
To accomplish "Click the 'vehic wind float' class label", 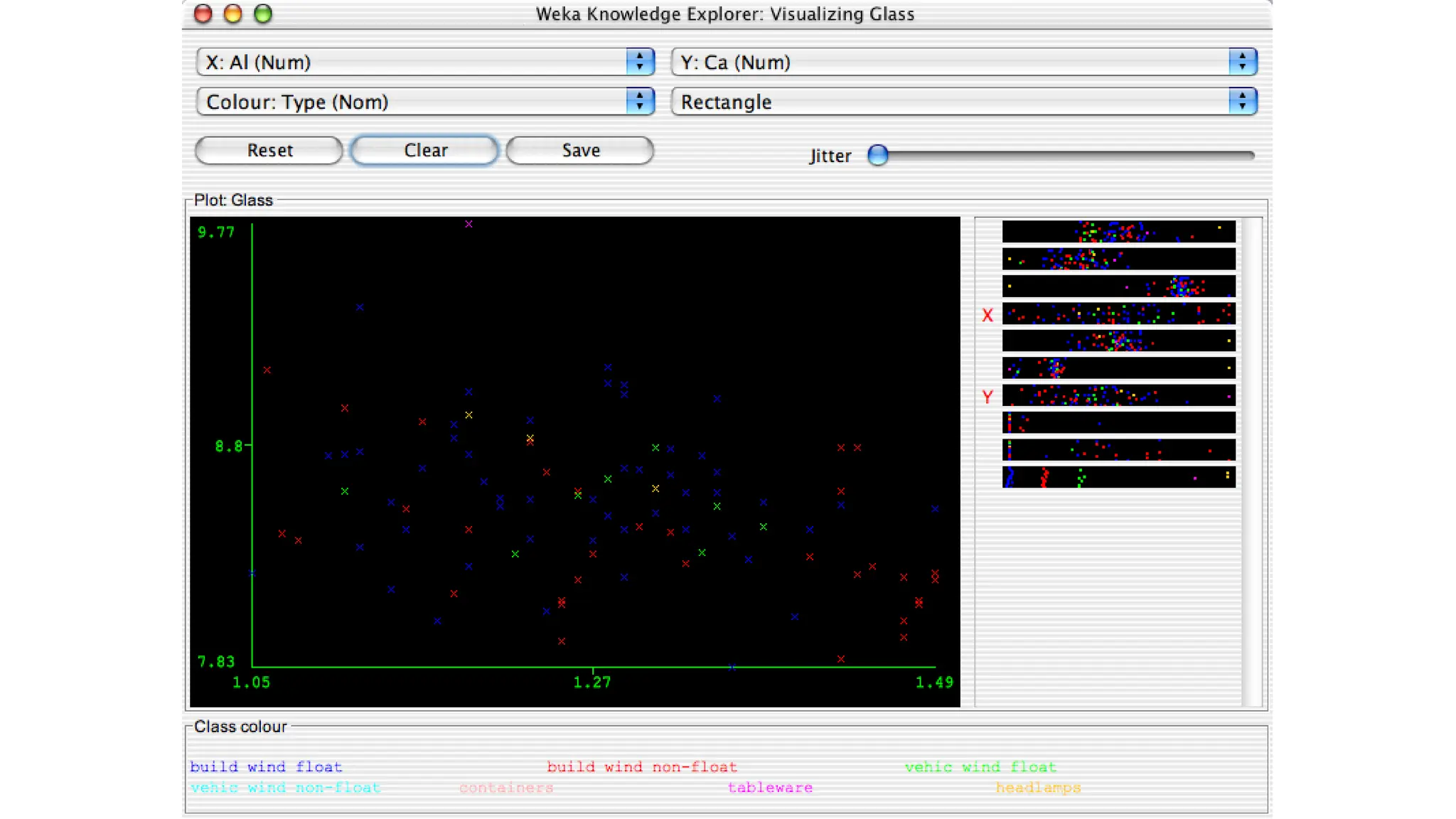I will (x=980, y=767).
